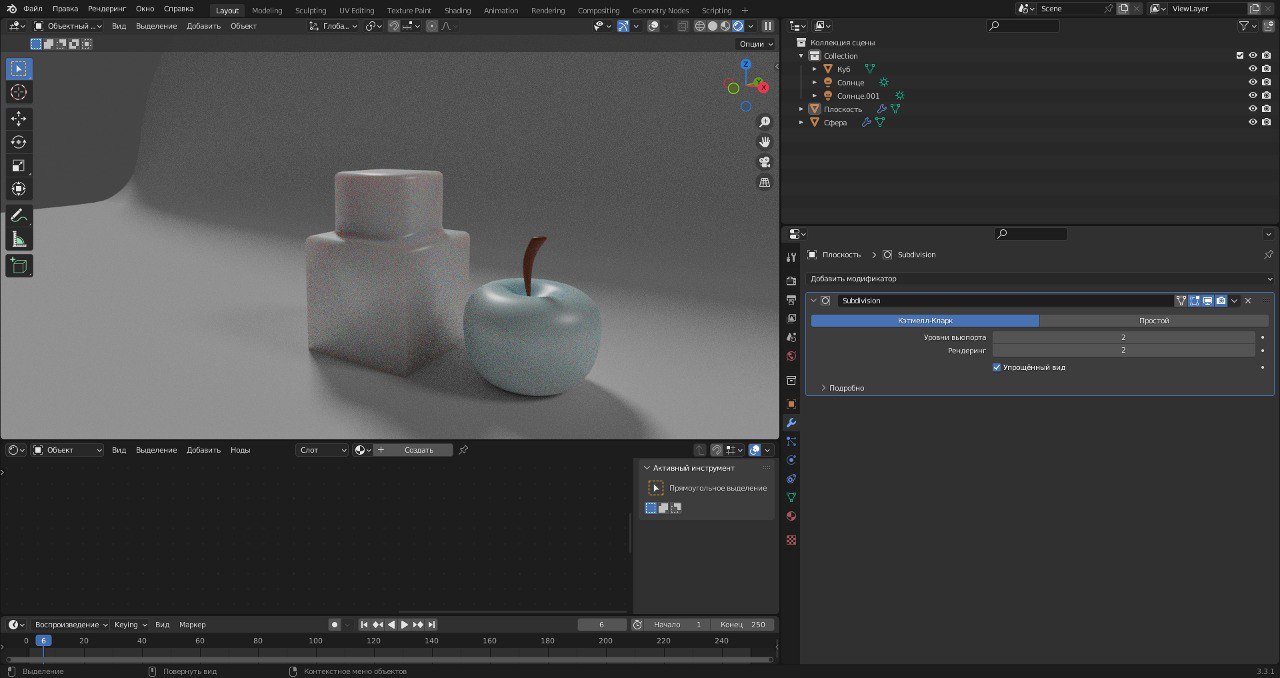Adjust the Уровни вьюпорта value field
Viewport: 1280px width, 678px height.
pyautogui.click(x=1123, y=337)
